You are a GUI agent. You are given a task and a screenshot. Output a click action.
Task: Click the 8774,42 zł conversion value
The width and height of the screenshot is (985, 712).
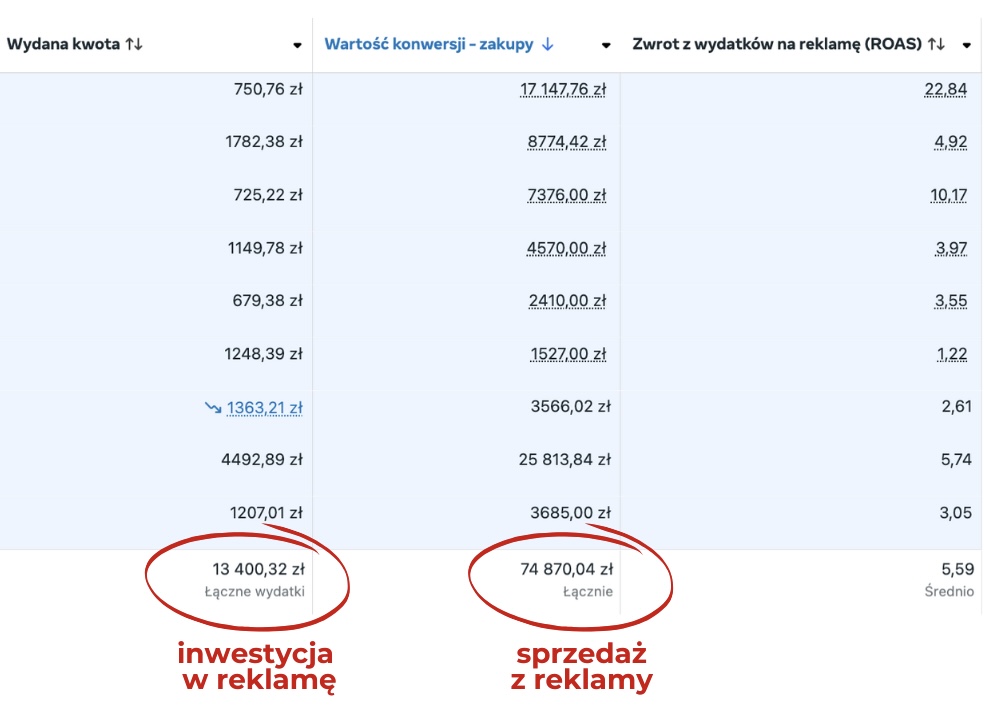(567, 143)
